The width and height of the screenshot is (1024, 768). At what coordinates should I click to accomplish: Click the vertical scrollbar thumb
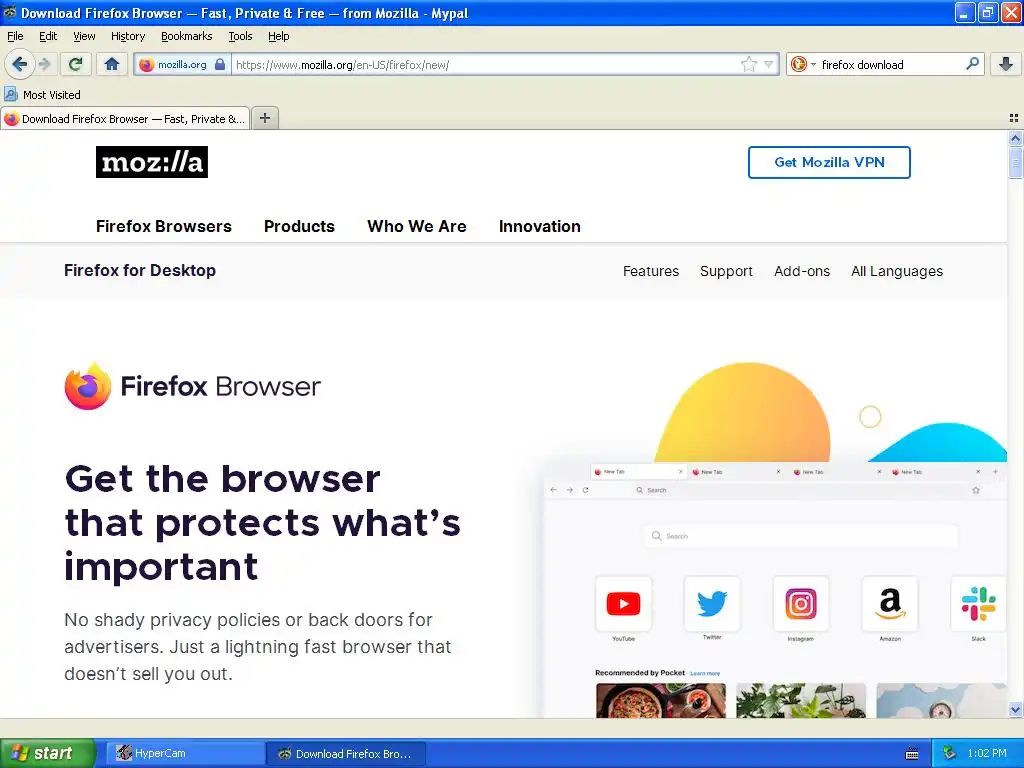pyautogui.click(x=1015, y=161)
